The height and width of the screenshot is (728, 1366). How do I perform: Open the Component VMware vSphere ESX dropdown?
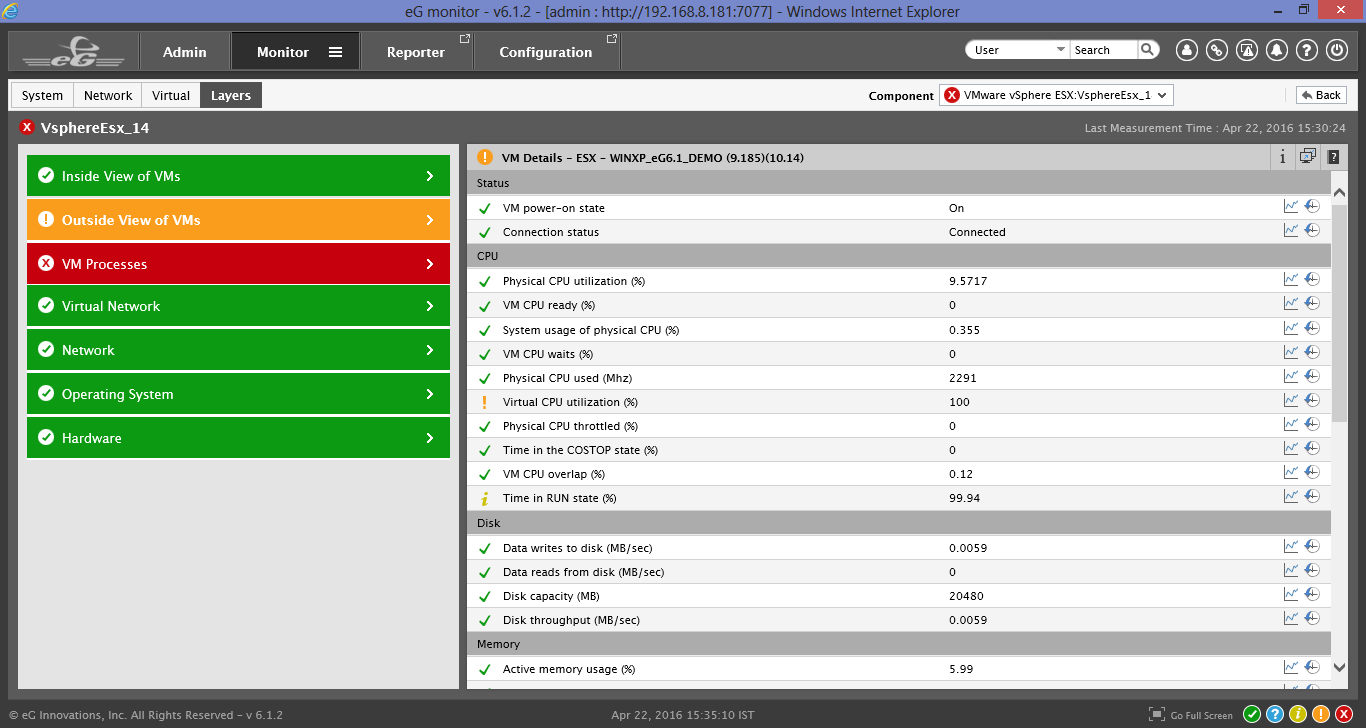pyautogui.click(x=1056, y=95)
